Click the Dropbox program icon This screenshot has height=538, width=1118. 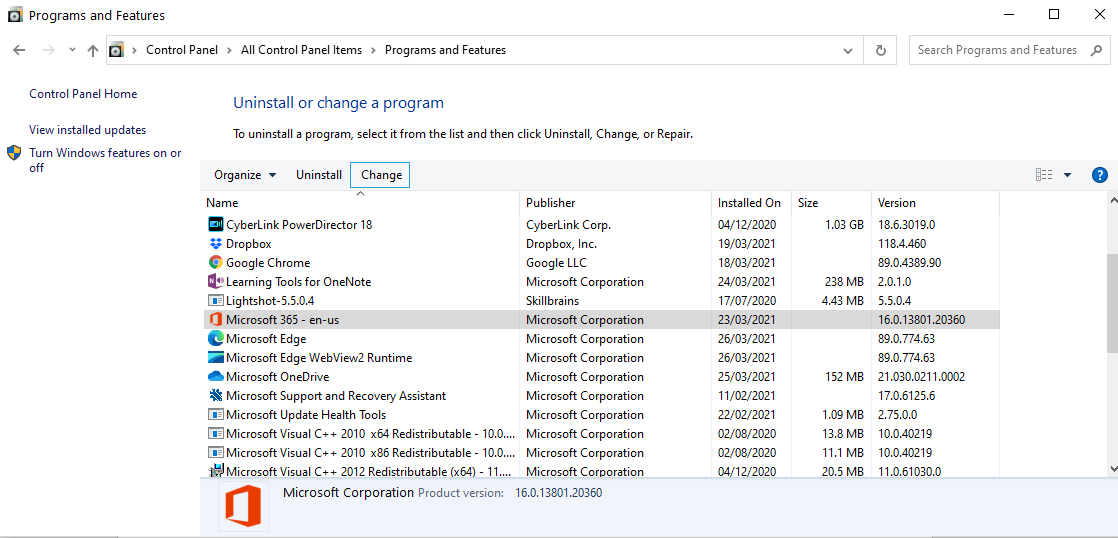215,244
